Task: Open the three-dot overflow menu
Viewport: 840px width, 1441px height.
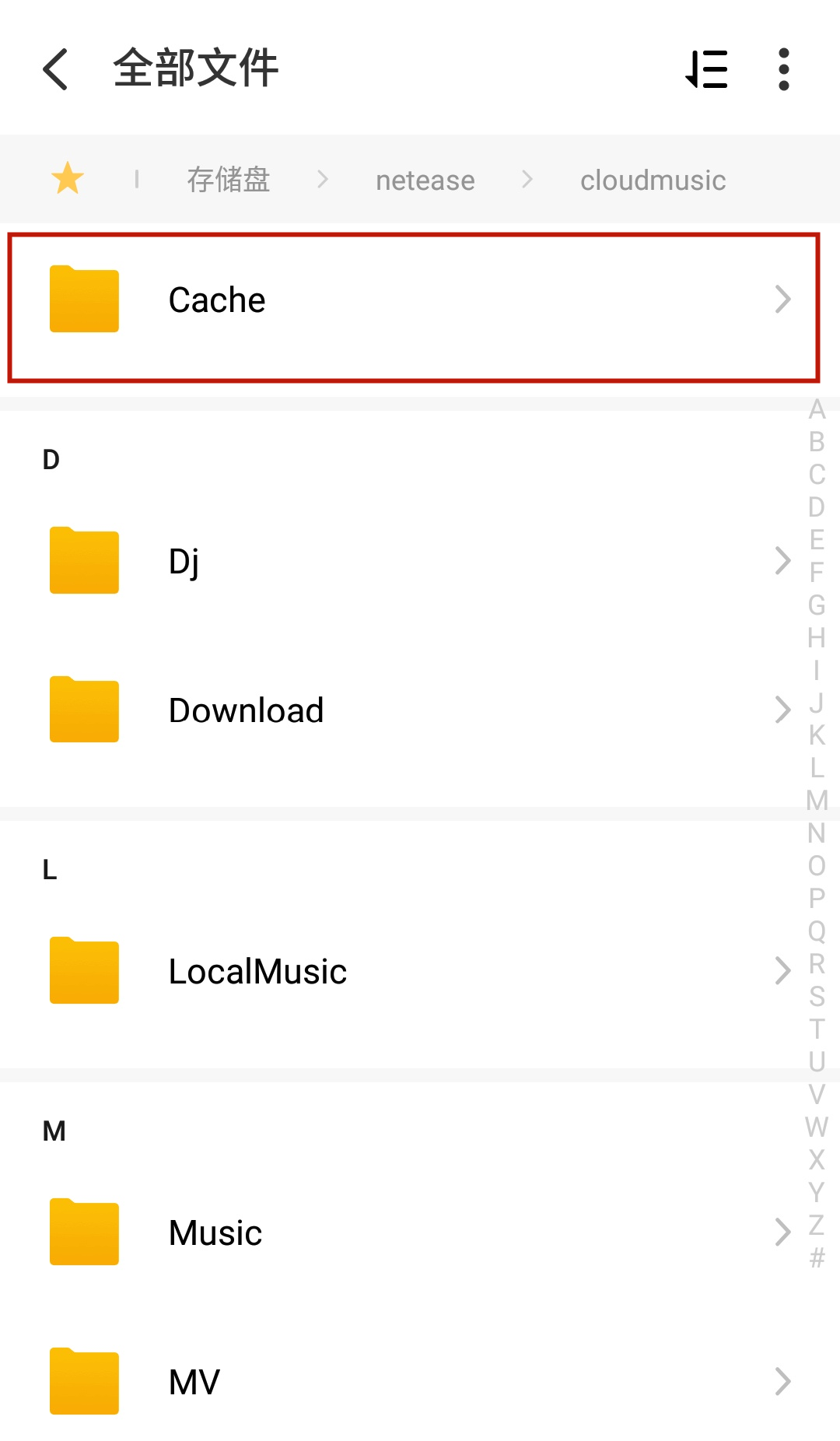Action: (x=783, y=69)
